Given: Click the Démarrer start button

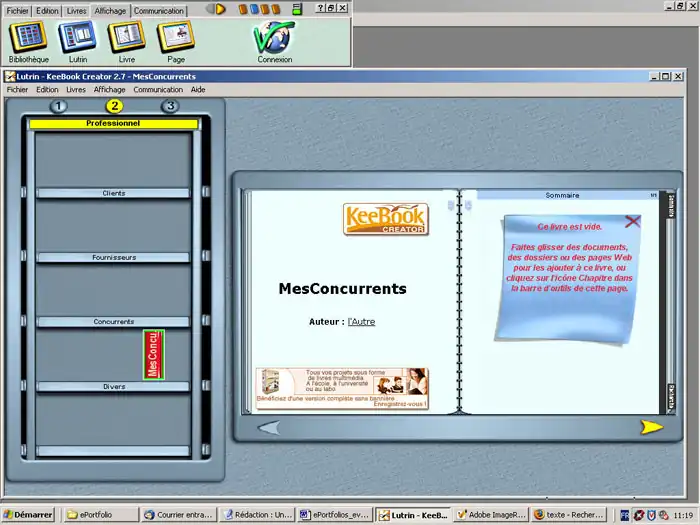Looking at the screenshot, I should 28,515.
